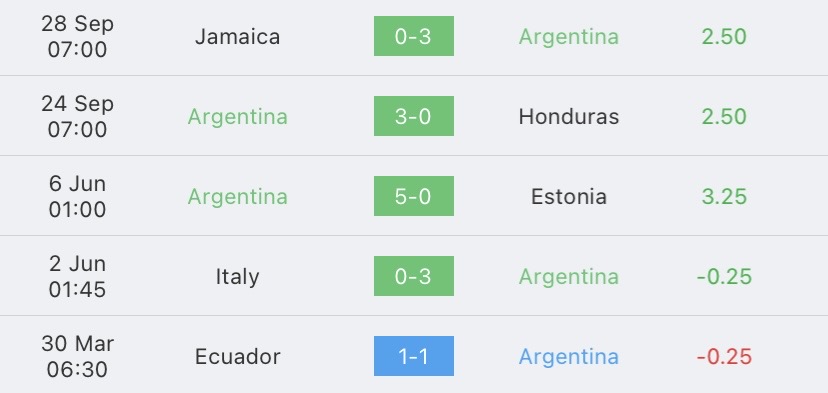Select the green -0.25 handicap value
This screenshot has width=828, height=393.
point(724,277)
